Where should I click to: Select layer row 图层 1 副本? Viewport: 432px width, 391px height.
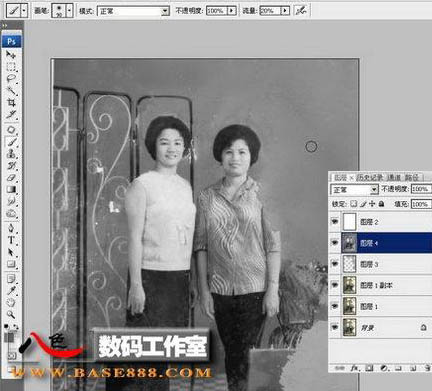(x=380, y=285)
